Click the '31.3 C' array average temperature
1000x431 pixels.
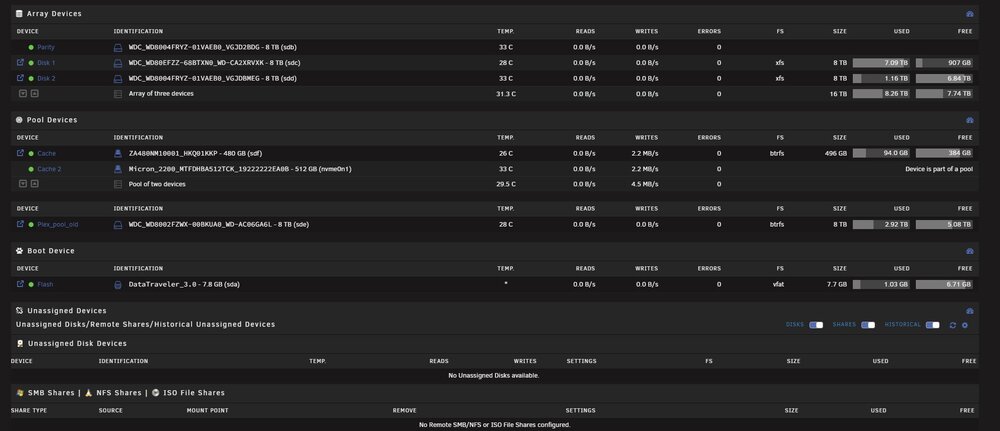coord(505,93)
